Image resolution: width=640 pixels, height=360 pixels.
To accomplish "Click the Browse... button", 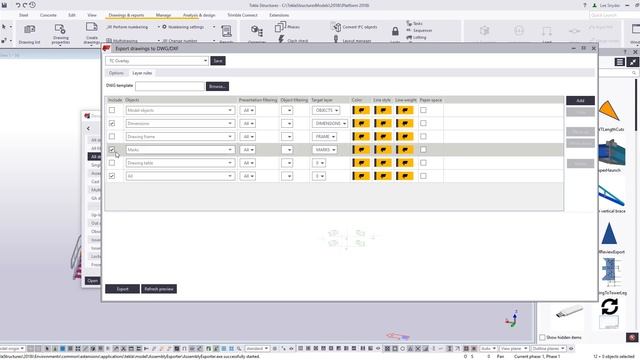I will click(x=217, y=87).
